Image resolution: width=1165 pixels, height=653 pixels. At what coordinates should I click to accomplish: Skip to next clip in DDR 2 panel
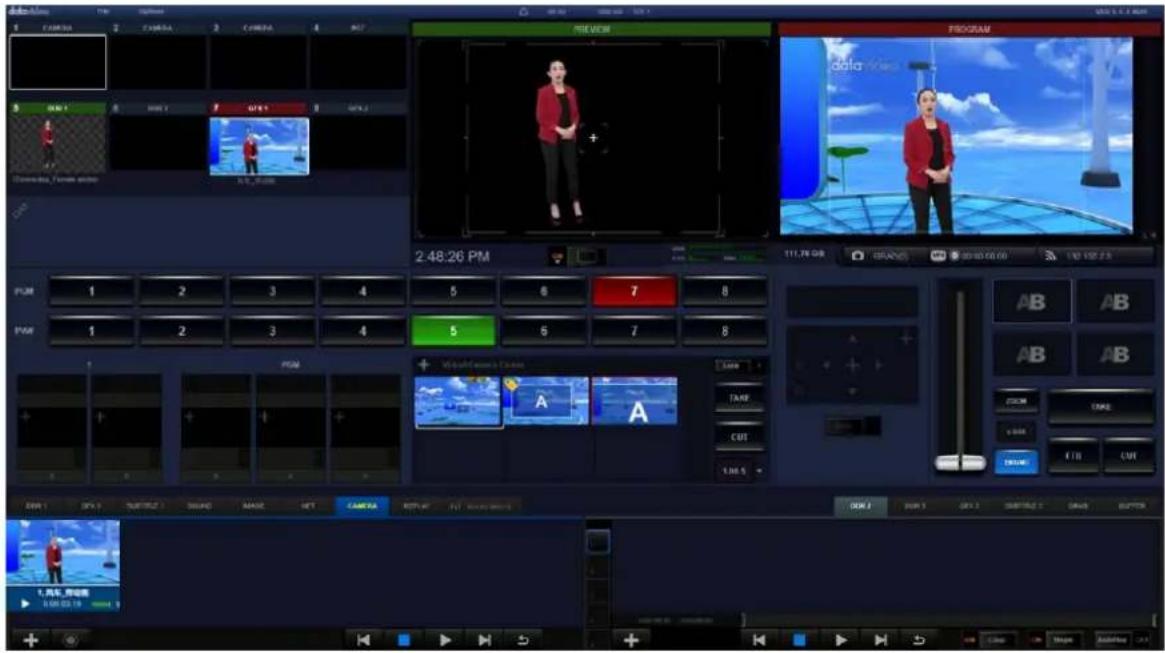880,640
